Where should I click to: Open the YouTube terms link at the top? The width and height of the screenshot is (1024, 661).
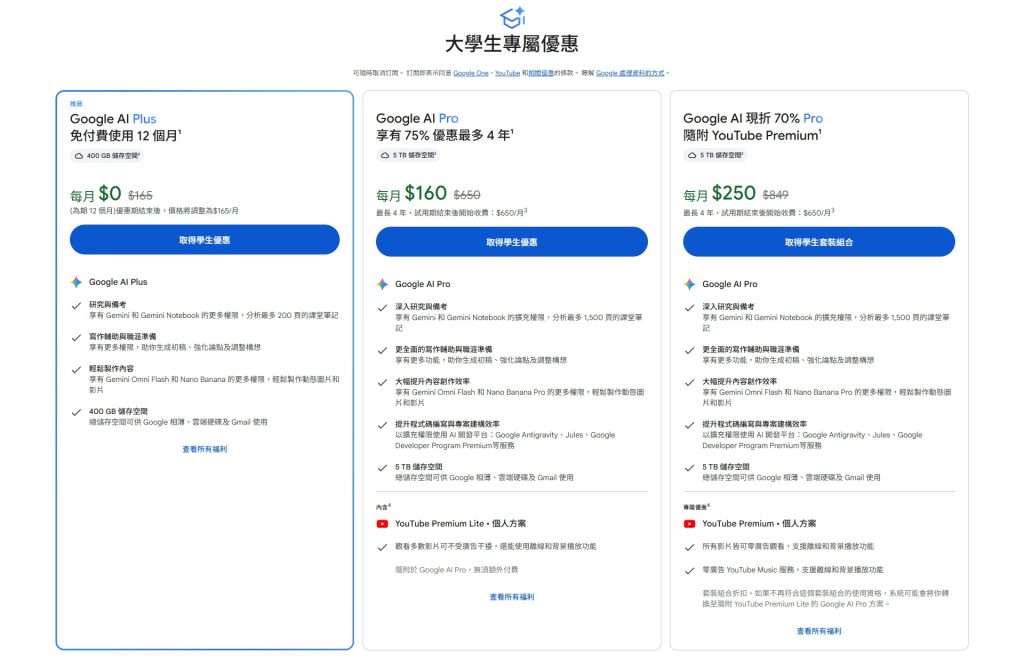tap(507, 73)
